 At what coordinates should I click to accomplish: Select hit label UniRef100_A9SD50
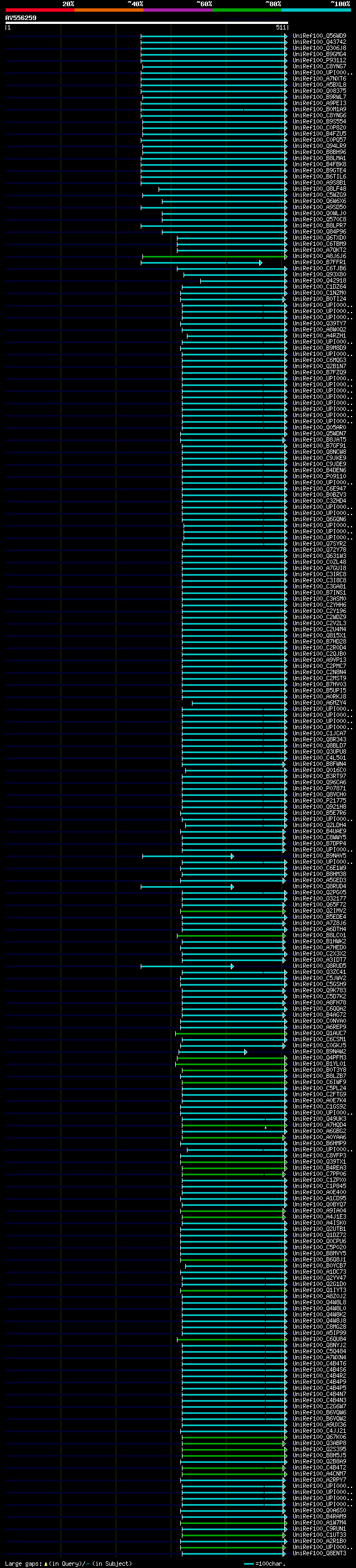319,207
